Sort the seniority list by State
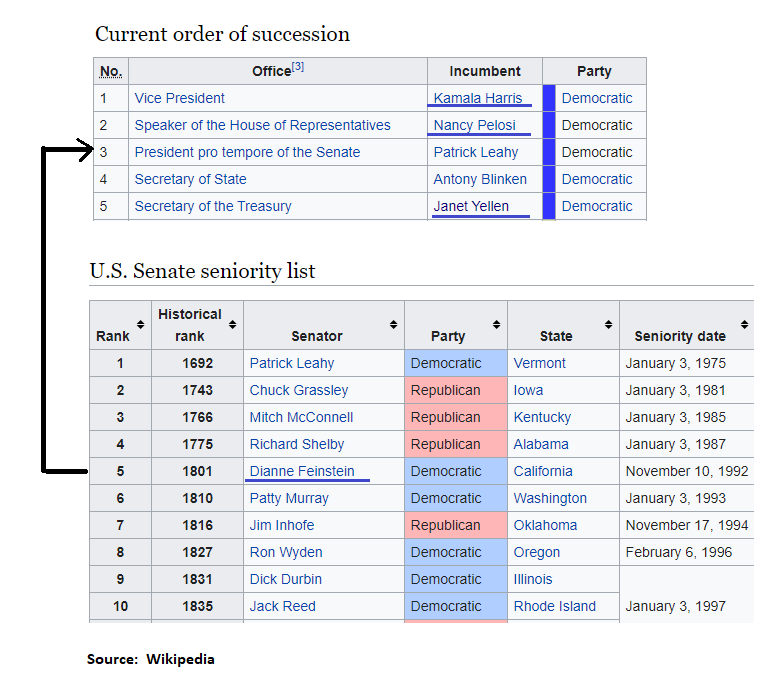770x691 pixels. pyautogui.click(x=609, y=325)
